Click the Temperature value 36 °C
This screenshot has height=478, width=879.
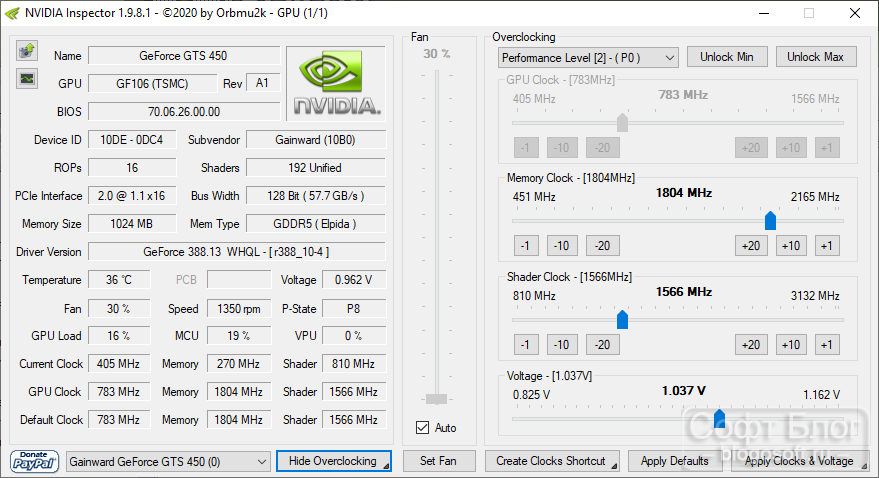[119, 280]
